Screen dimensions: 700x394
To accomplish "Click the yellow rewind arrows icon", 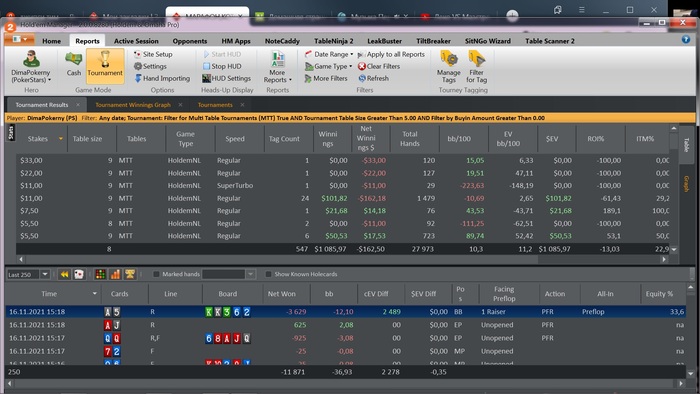I will [64, 274].
